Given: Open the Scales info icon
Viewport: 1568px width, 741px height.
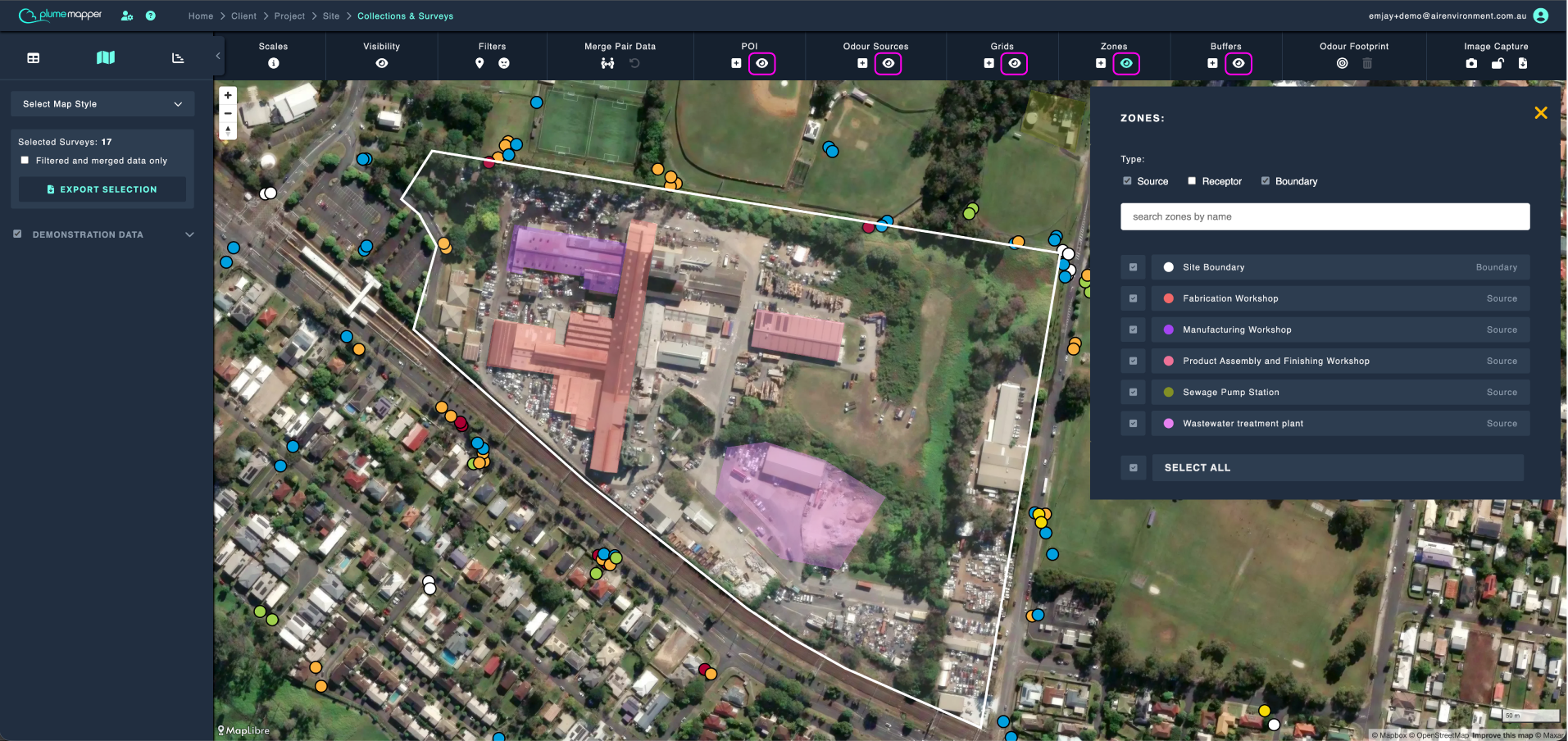Looking at the screenshot, I should tap(274, 63).
